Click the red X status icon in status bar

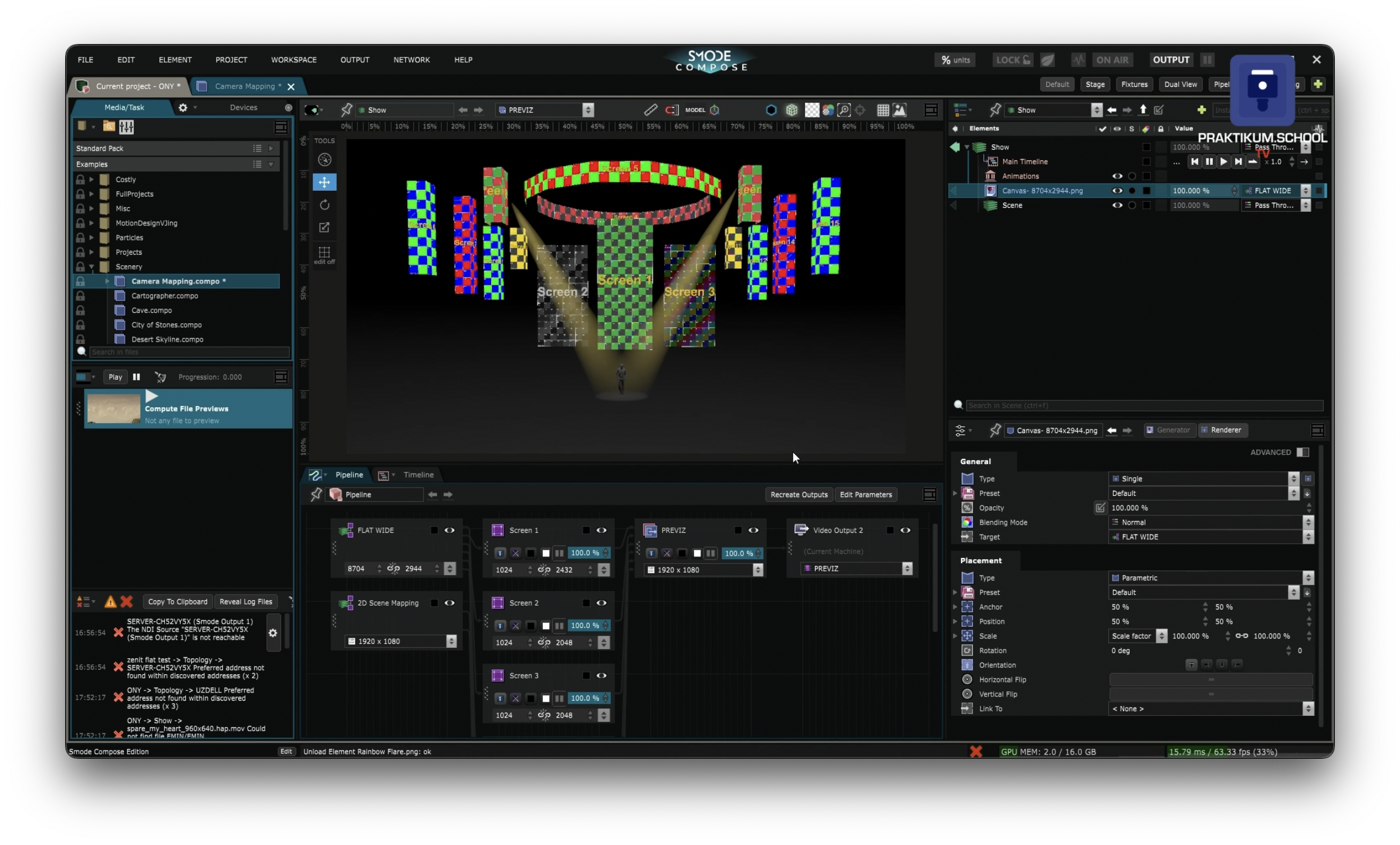(976, 752)
